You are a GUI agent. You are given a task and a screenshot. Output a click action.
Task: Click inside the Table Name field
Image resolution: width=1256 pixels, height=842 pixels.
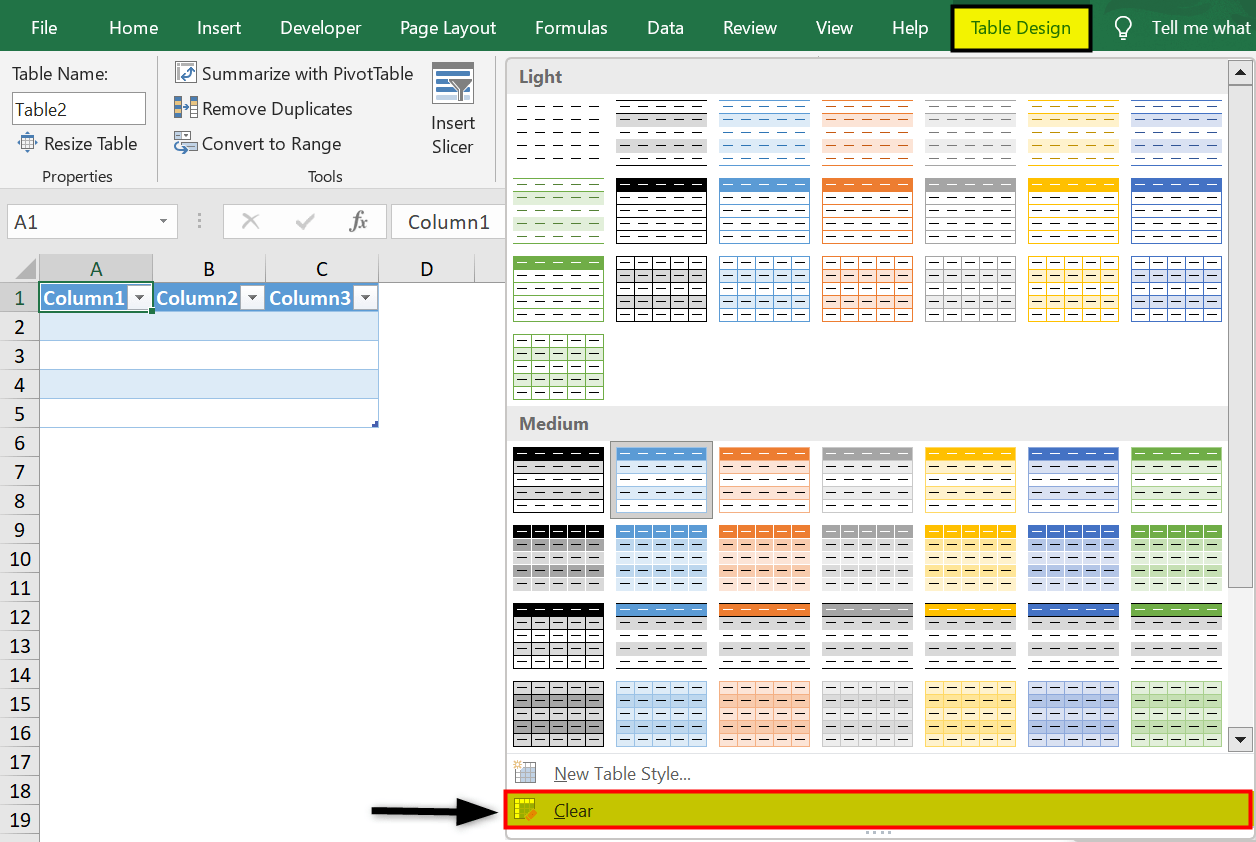coord(78,108)
